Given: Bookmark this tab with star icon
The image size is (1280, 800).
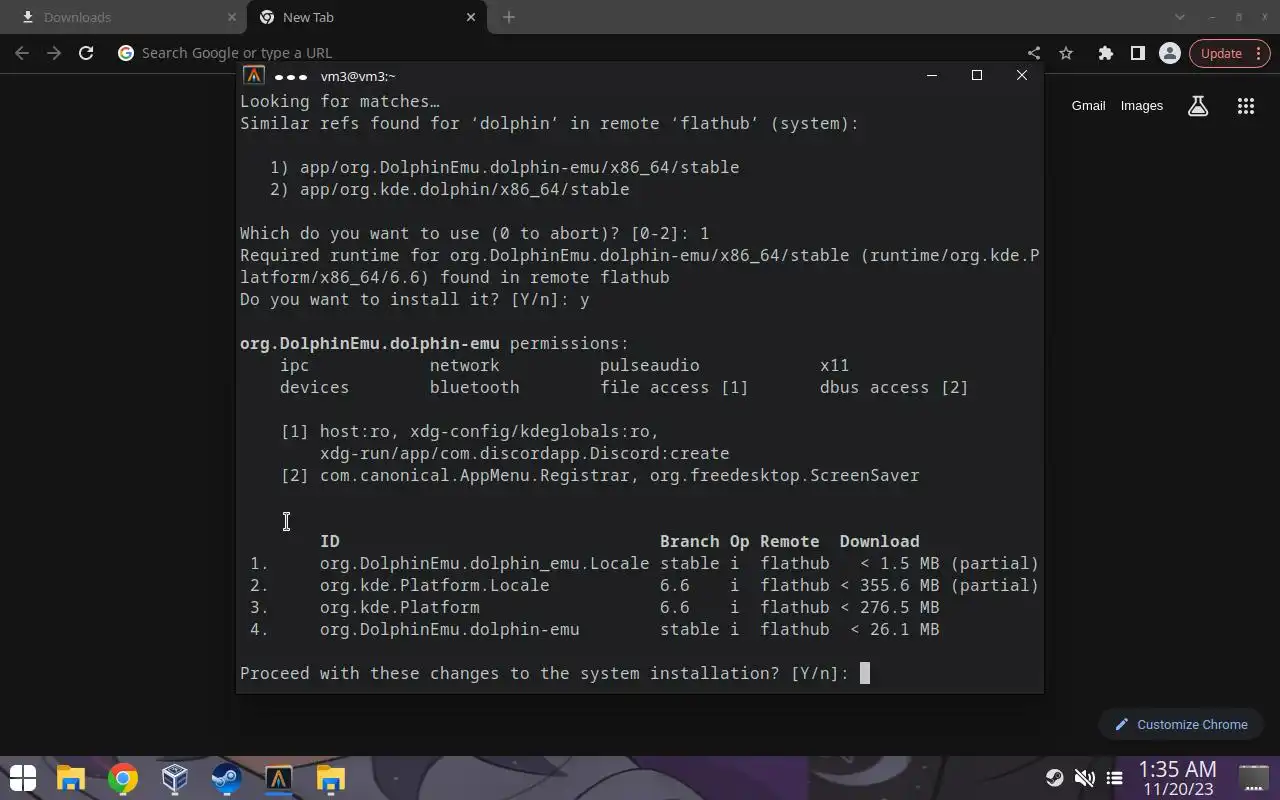Looking at the screenshot, I should [1066, 53].
